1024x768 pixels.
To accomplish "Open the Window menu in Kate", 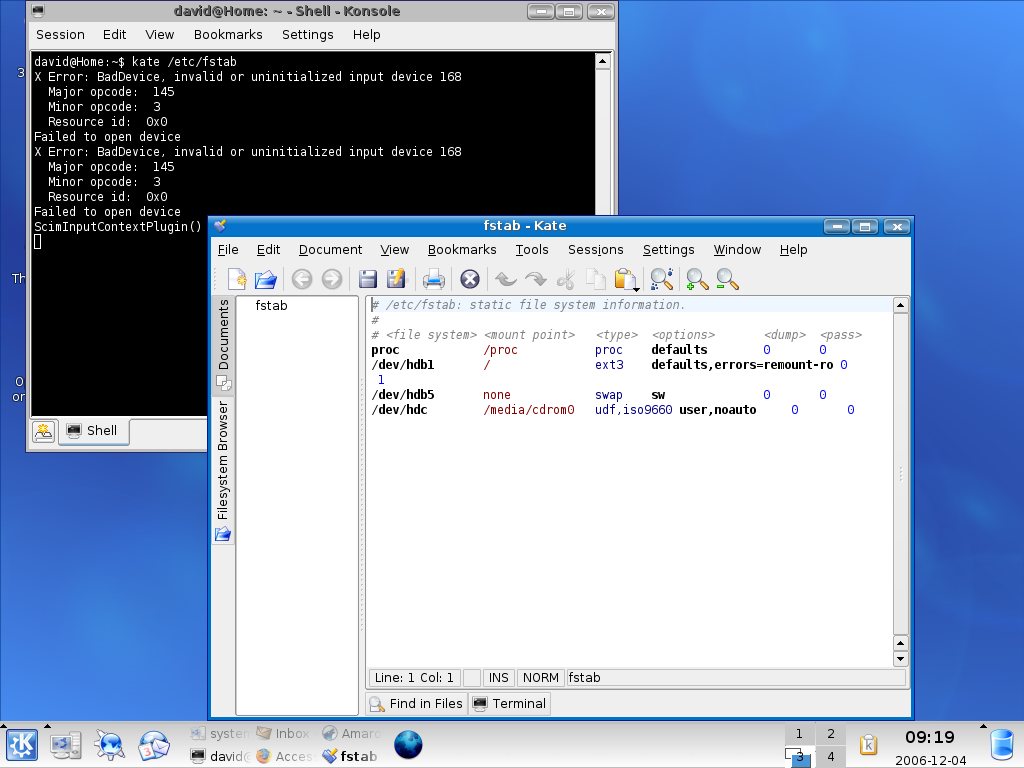I will pos(737,249).
